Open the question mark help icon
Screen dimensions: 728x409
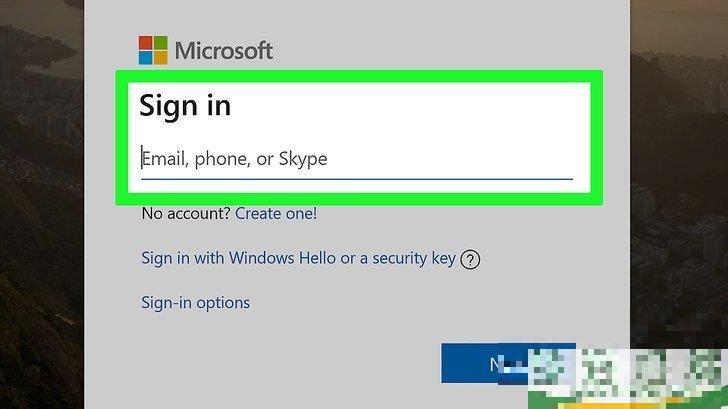tap(470, 259)
